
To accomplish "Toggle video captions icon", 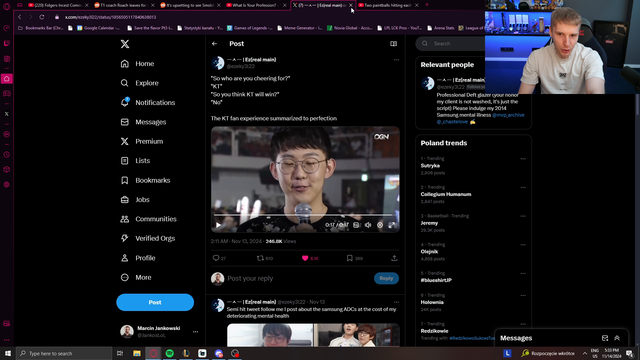I will pos(356,225).
